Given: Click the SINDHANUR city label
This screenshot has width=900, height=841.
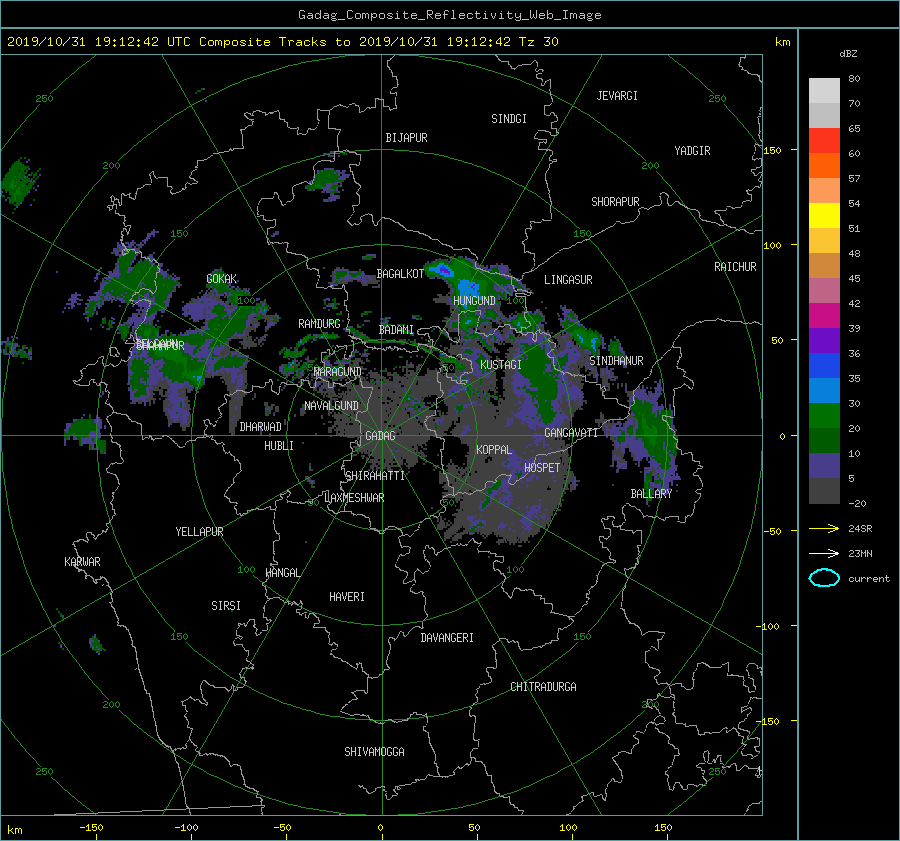Looking at the screenshot, I should coord(616,361).
